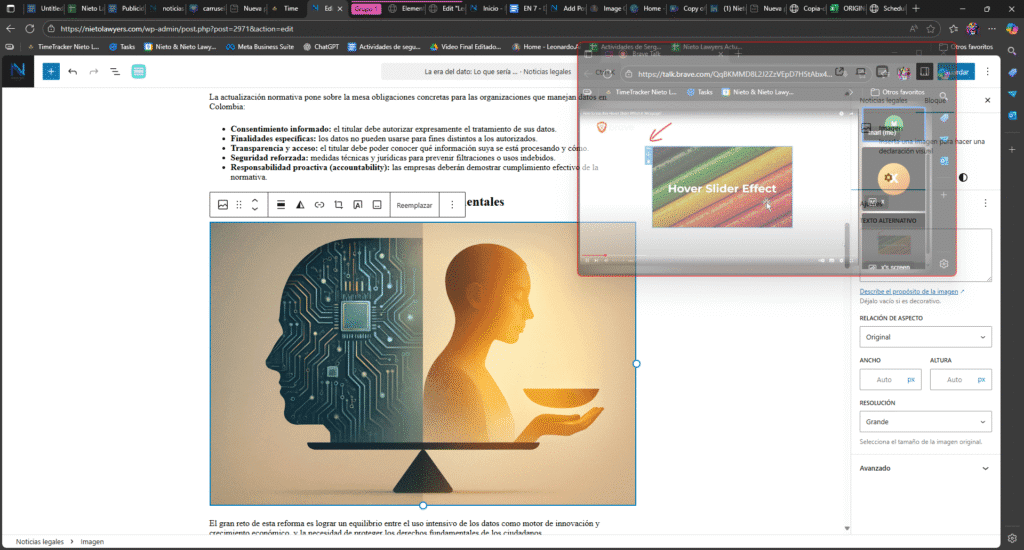Open a new browser tab
The image size is (1024, 550).
916,8
